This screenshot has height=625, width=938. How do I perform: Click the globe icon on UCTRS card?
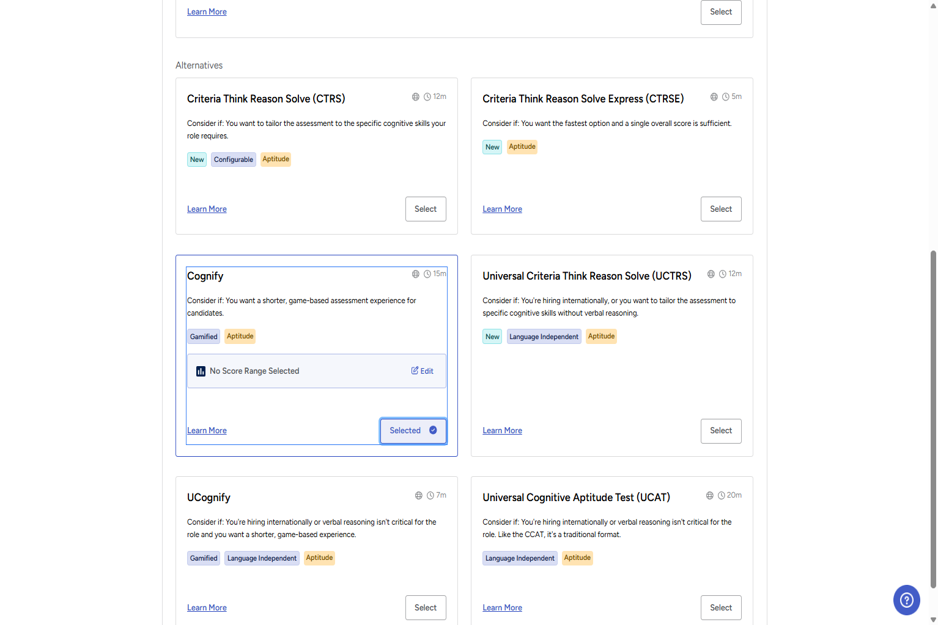pyautogui.click(x=711, y=274)
